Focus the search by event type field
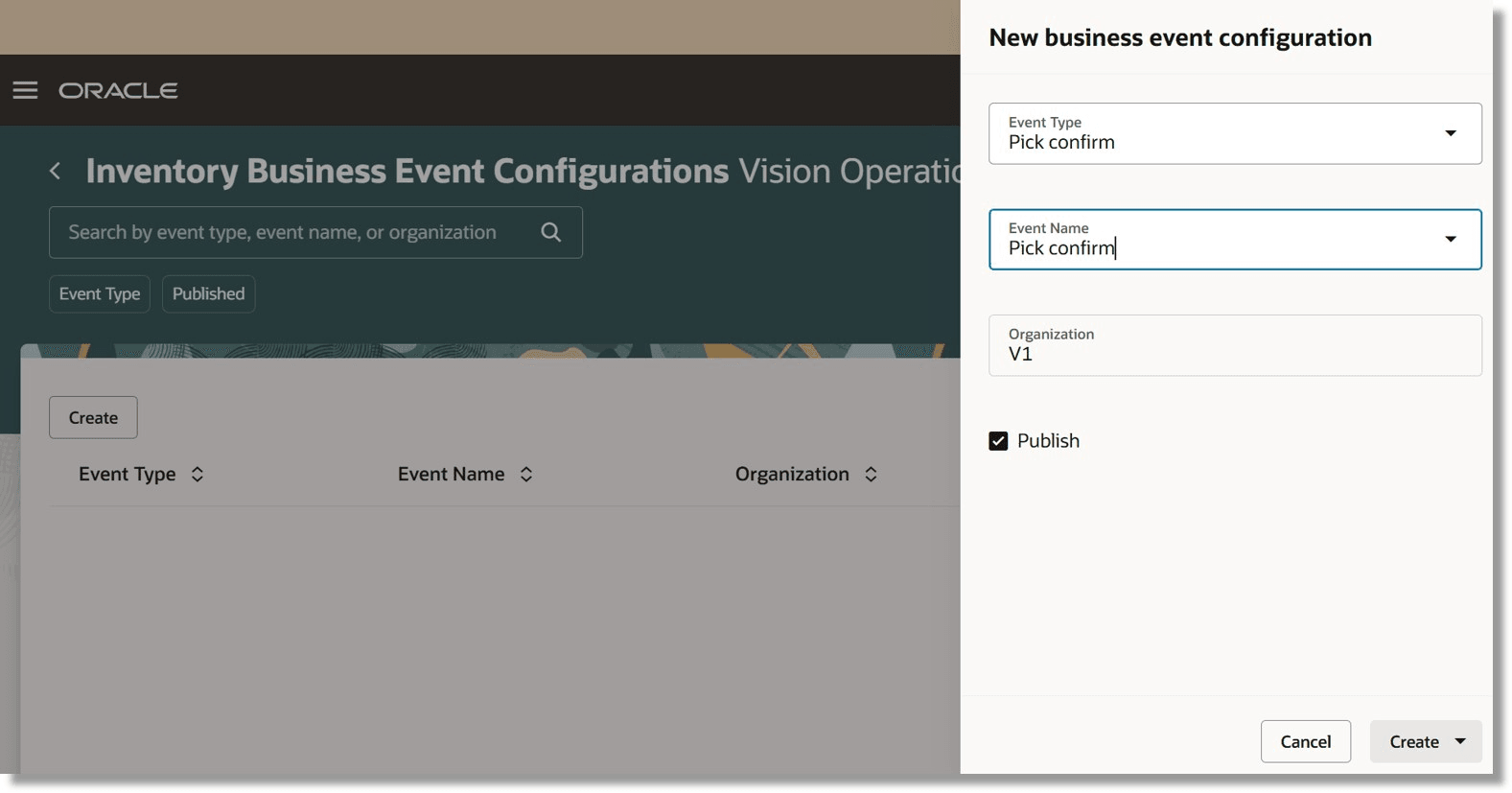Viewport: 1512px width, 793px height. point(288,232)
